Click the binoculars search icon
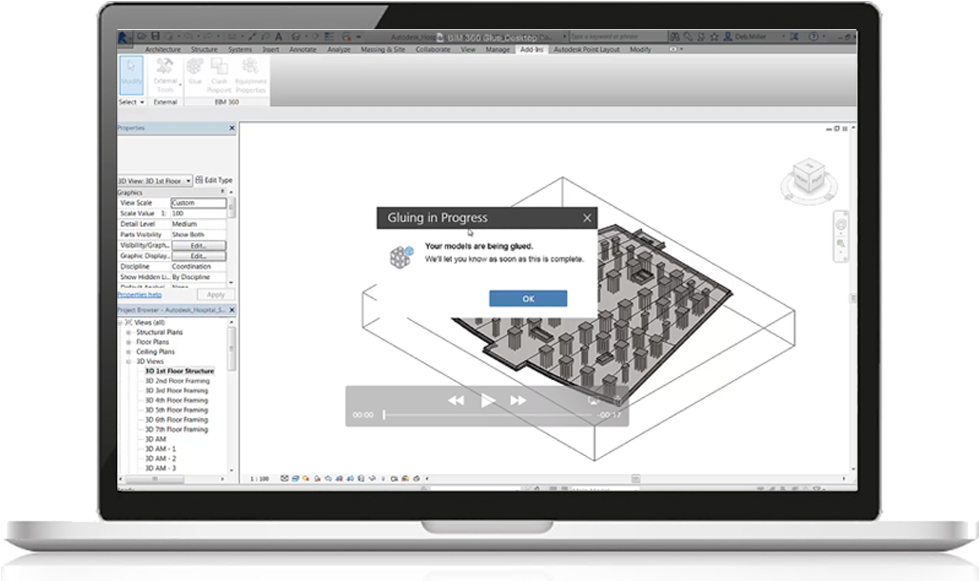 click(675, 37)
